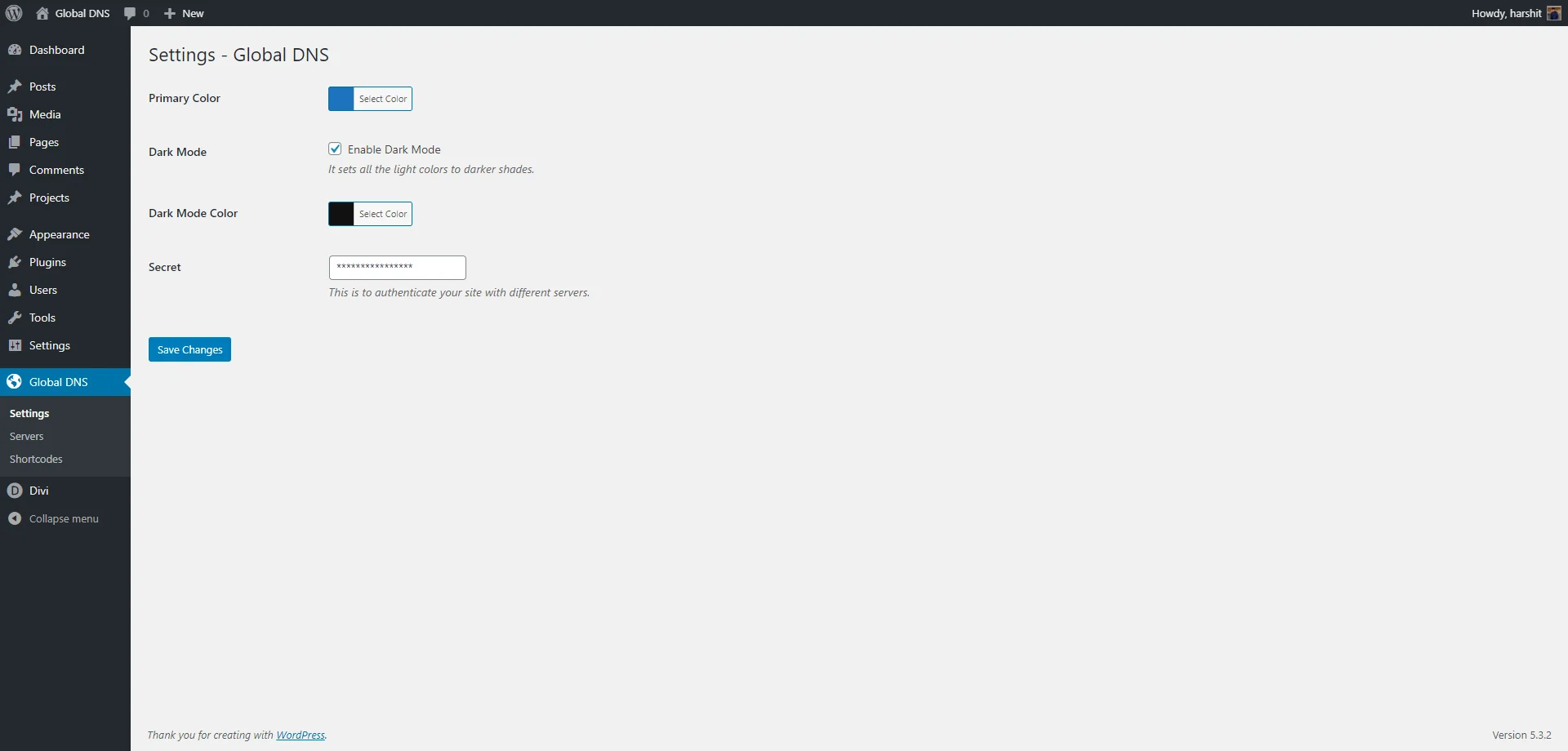This screenshot has width=1568, height=751.
Task: Open the Shortcodes page
Action: click(x=35, y=459)
